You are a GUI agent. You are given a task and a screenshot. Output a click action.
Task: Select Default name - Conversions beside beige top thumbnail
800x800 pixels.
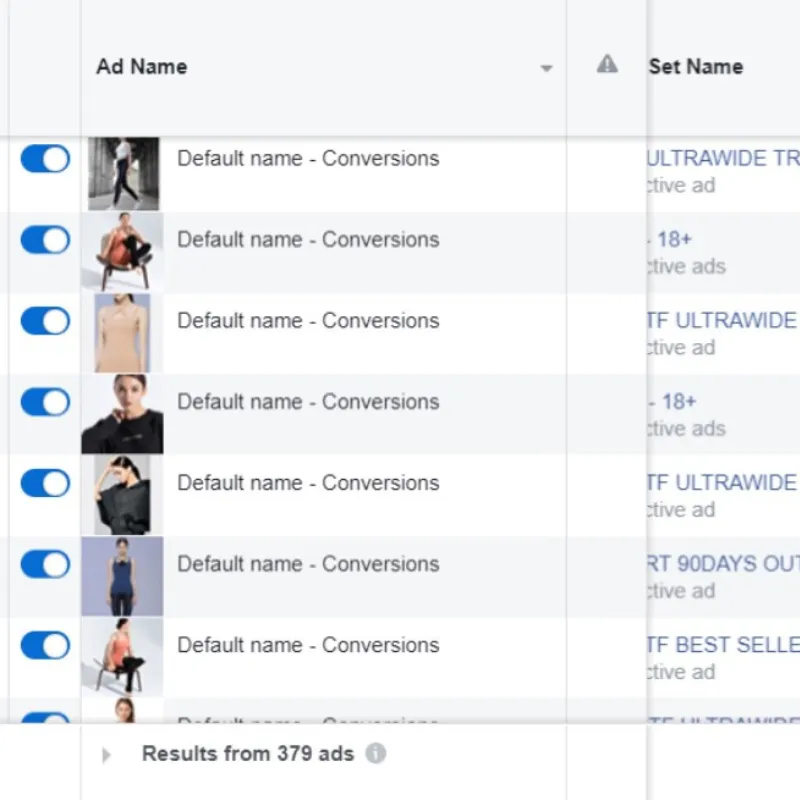point(308,321)
